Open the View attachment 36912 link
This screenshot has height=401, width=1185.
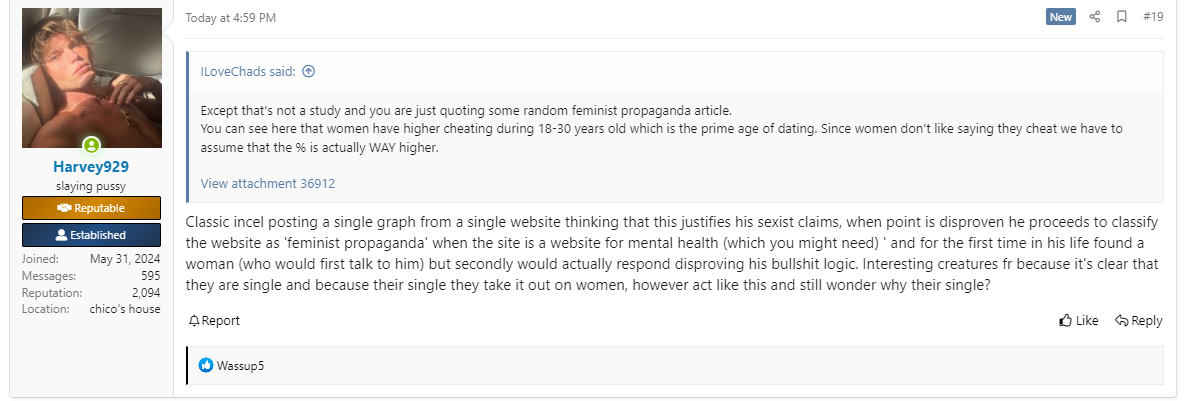[x=267, y=183]
